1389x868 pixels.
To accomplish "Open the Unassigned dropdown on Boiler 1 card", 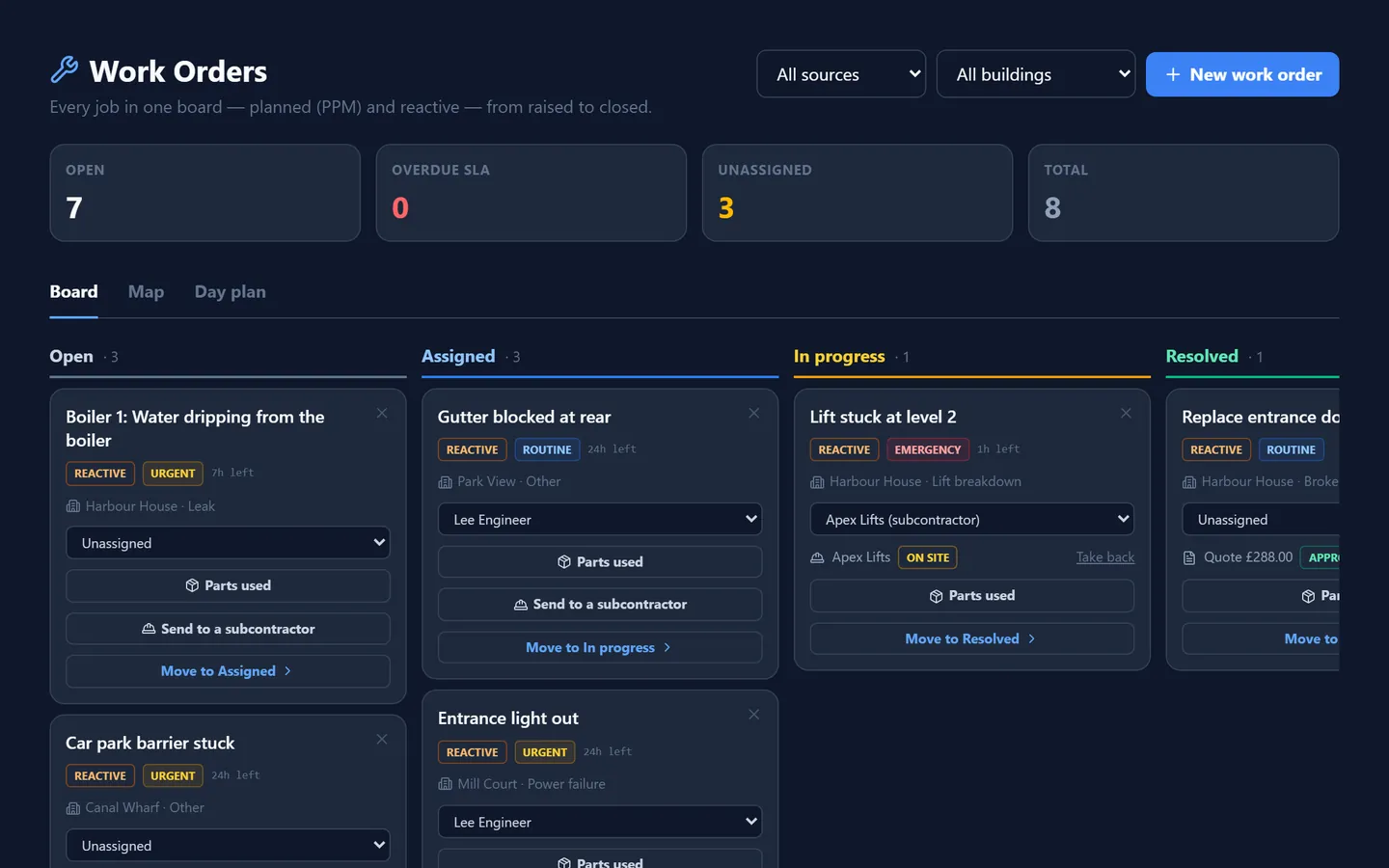I will tap(228, 543).
